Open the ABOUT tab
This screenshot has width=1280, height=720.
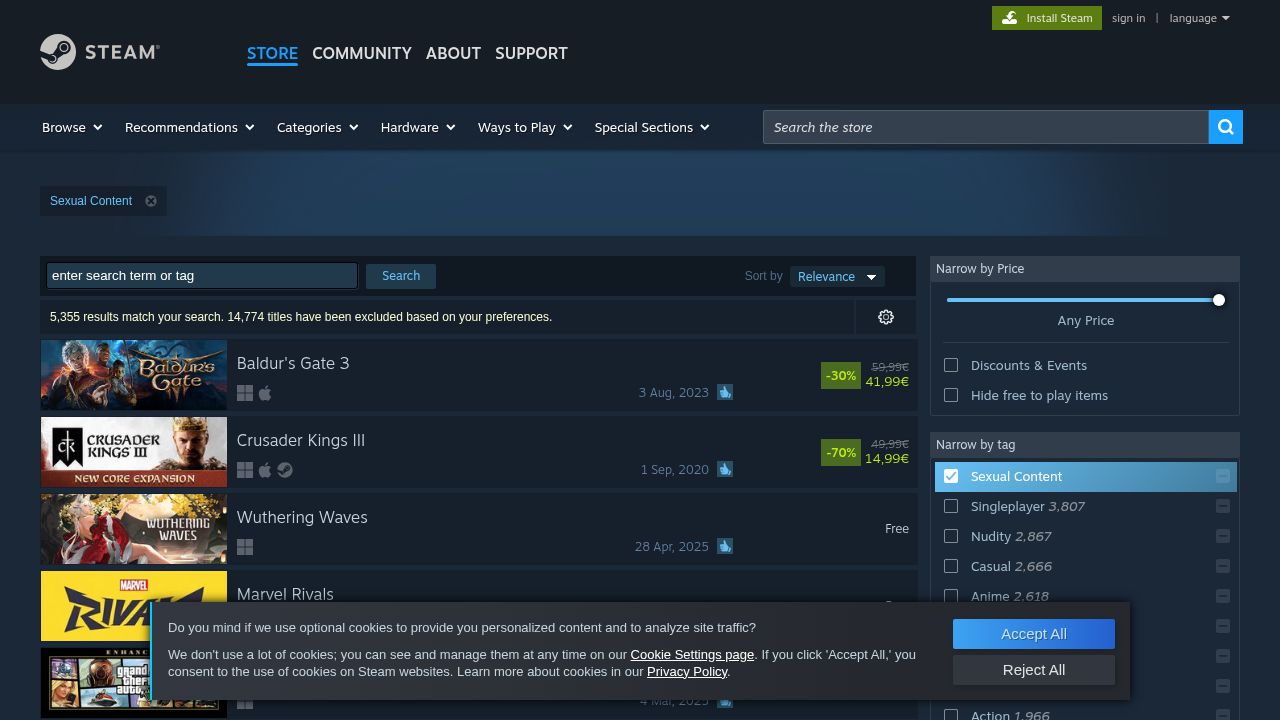pyautogui.click(x=453, y=53)
